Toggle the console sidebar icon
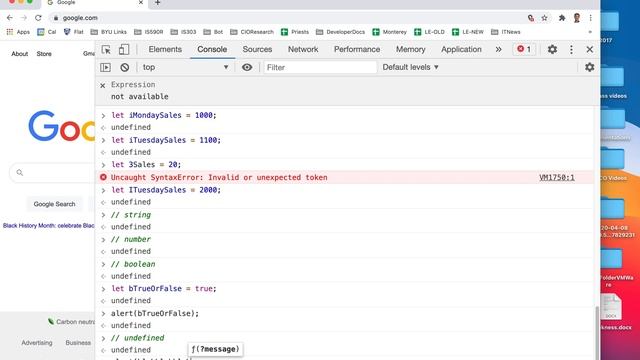The image size is (640, 360). tap(105, 67)
